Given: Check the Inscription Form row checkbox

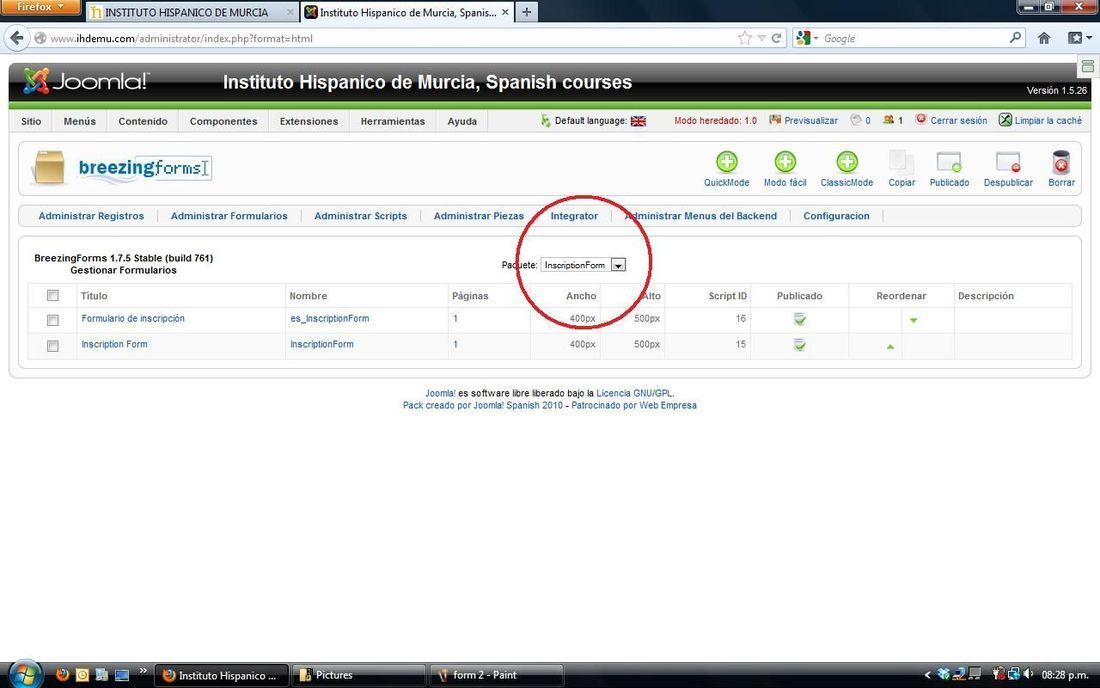Looking at the screenshot, I should [53, 346].
